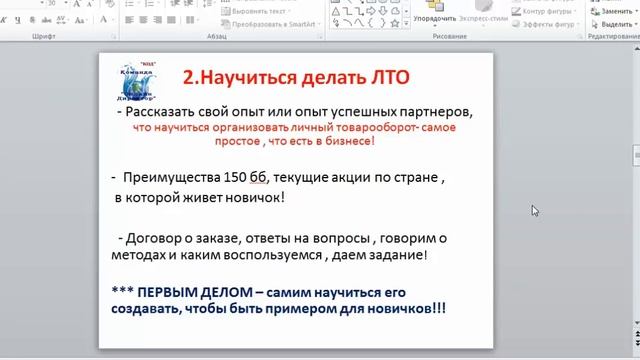Image resolution: width=640 pixels, height=360 pixels.
Task: Split text into columns
Action: tap(191, 20)
